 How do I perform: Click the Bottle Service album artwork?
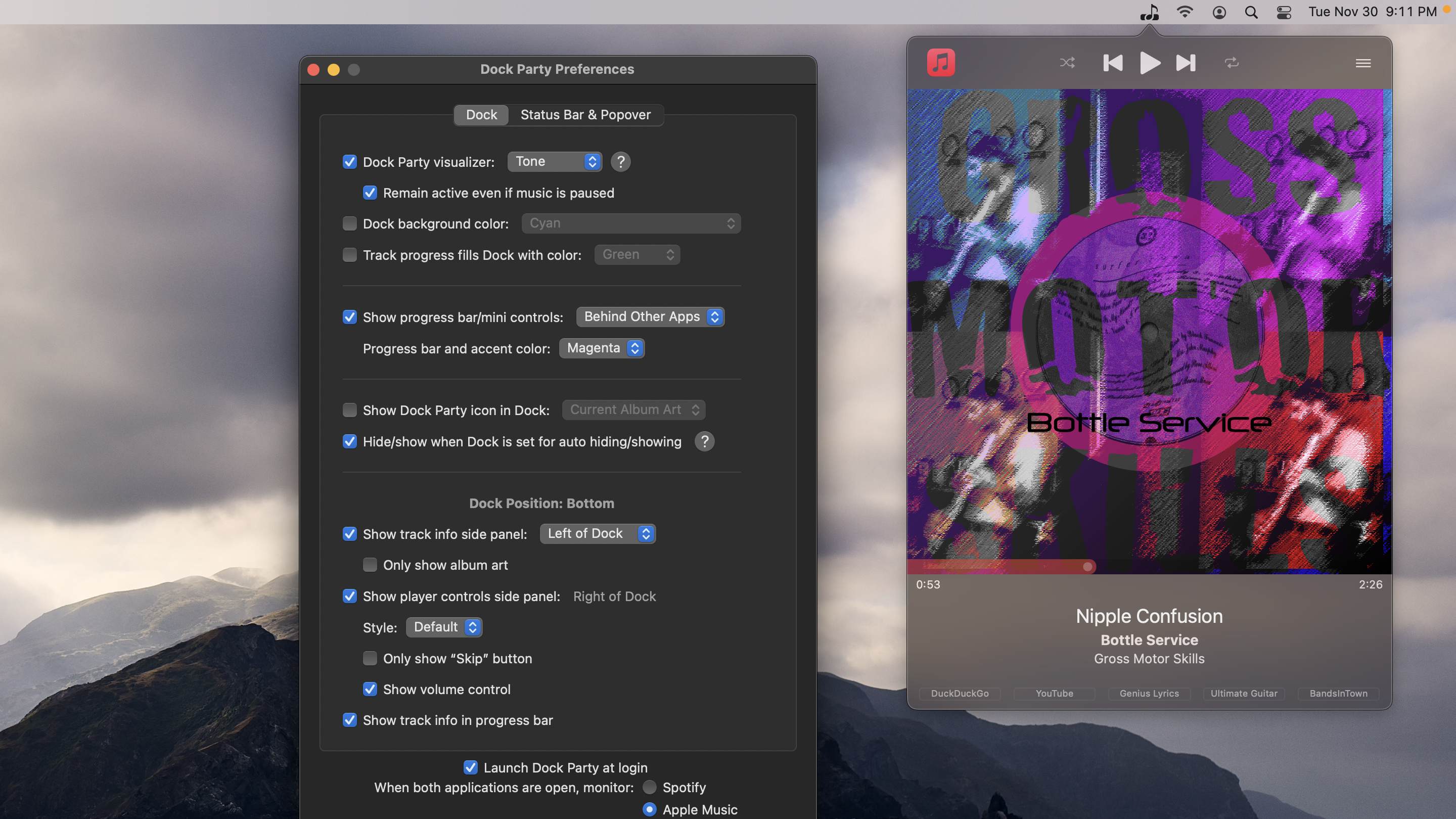click(1149, 331)
